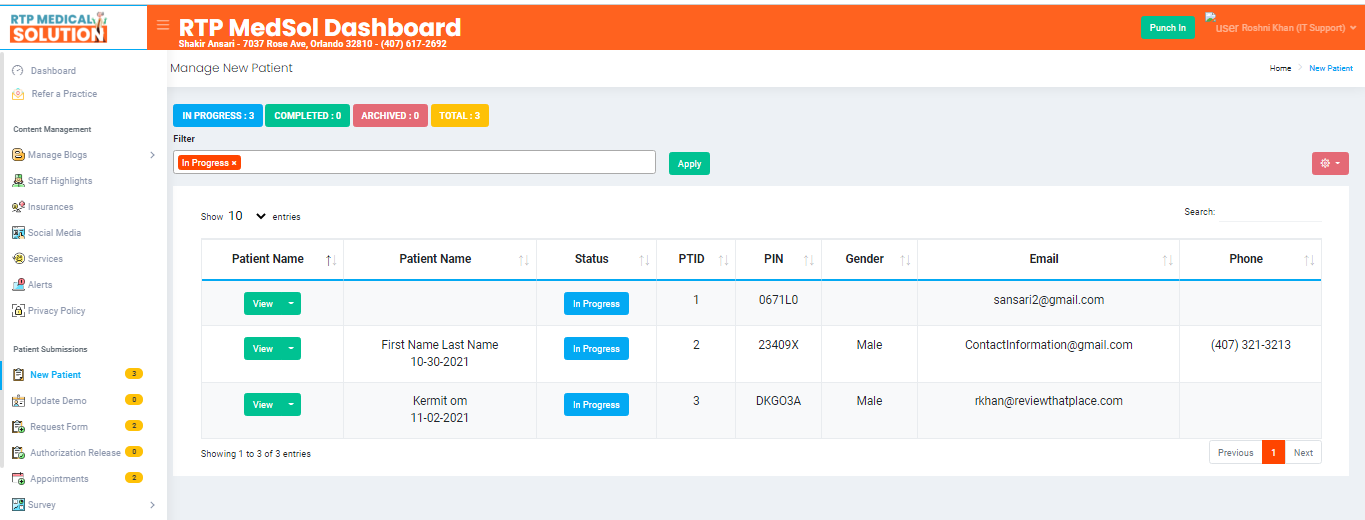
Task: Open Roshni Khan user menu dropdown
Action: tap(1298, 28)
